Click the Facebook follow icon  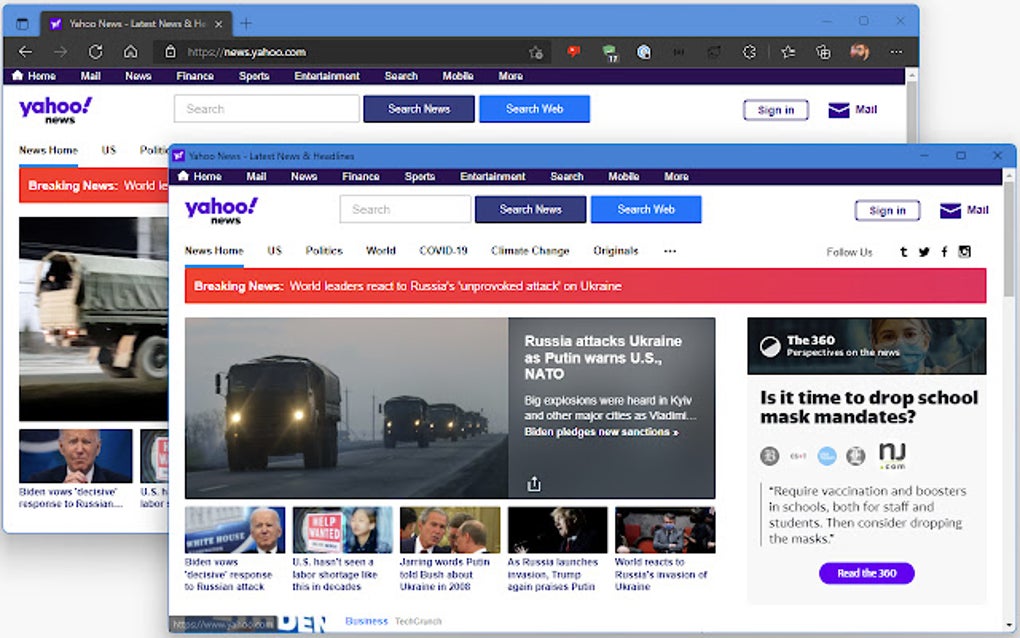(x=944, y=251)
